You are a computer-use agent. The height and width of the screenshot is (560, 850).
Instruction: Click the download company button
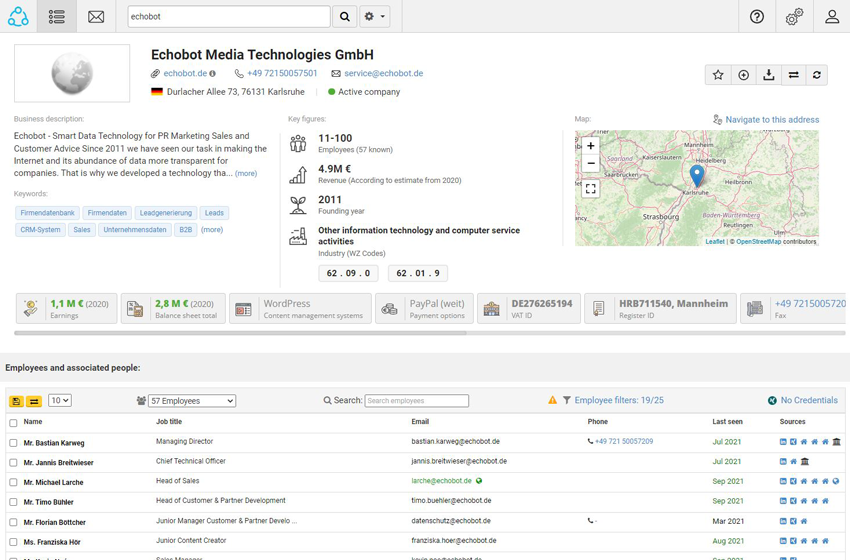click(x=769, y=75)
